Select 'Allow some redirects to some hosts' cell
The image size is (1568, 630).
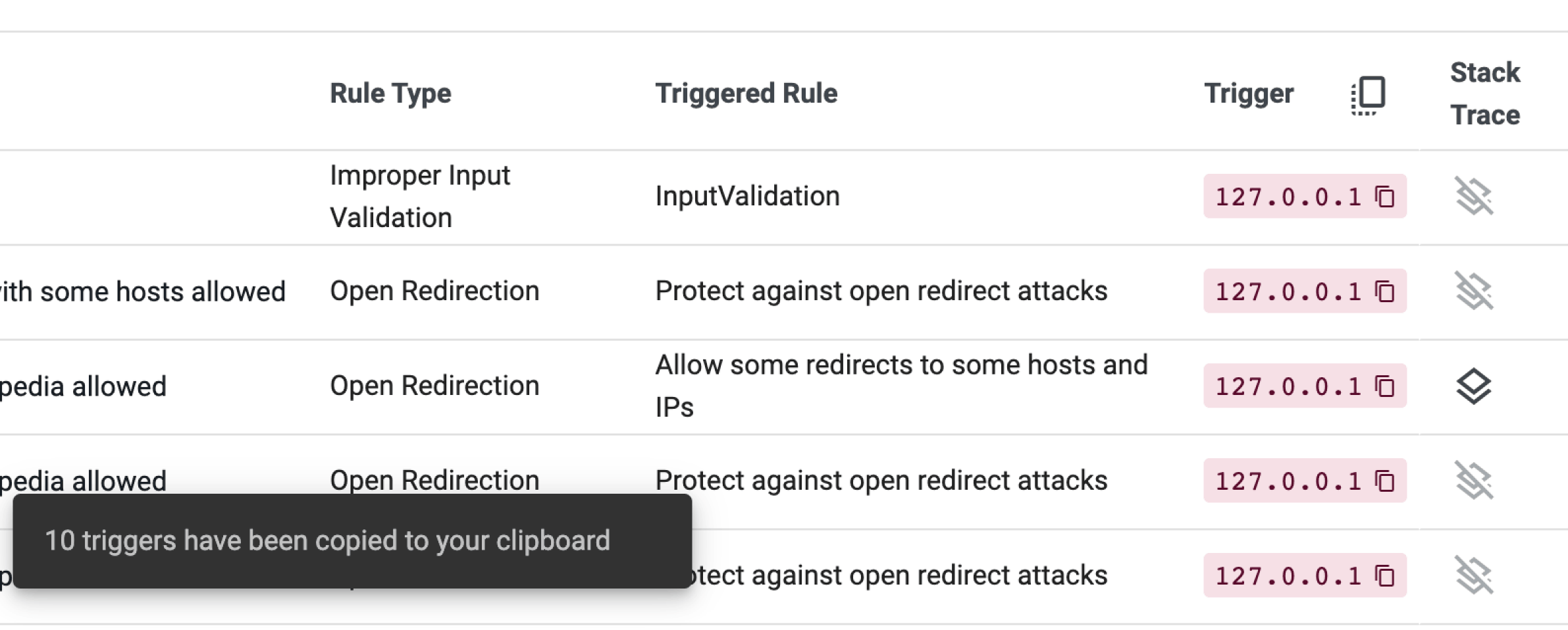pos(901,386)
